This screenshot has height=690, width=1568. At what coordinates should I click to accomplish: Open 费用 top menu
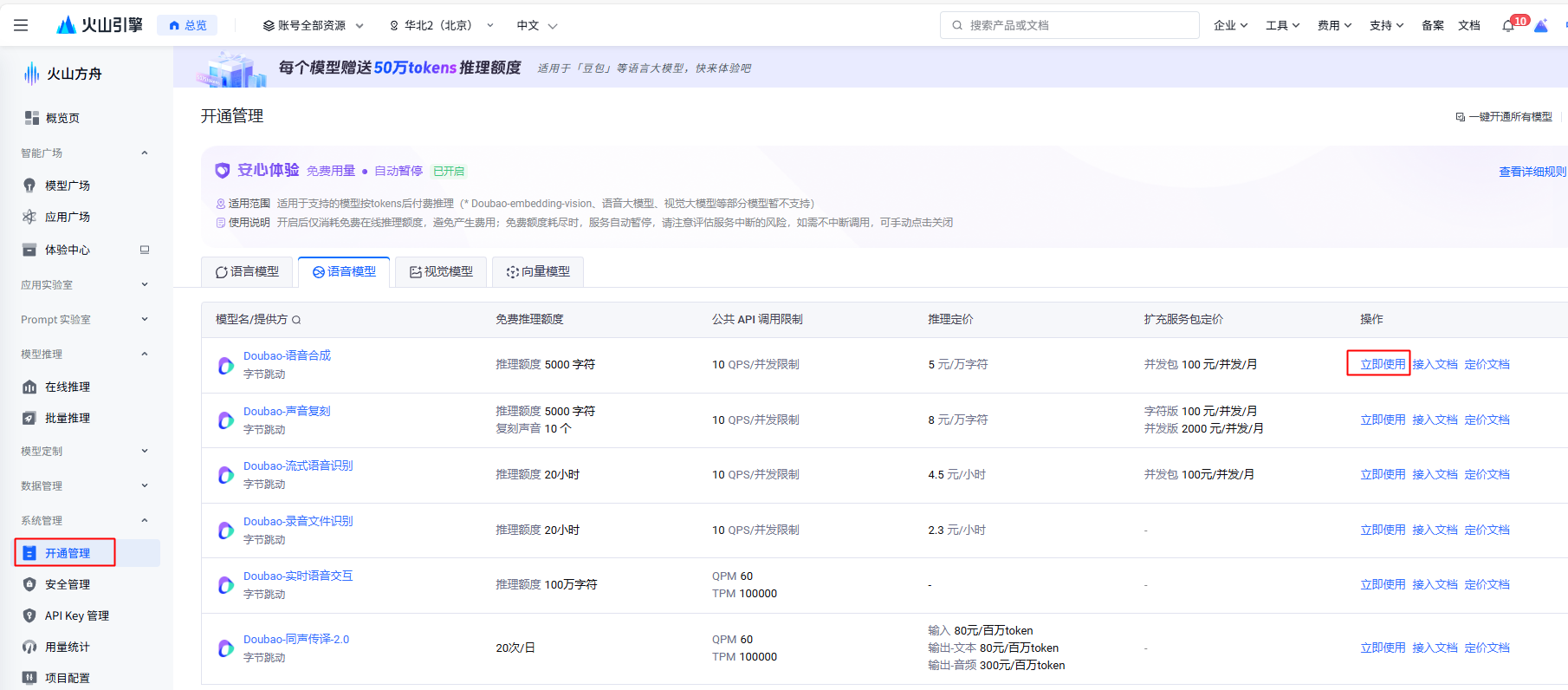pos(1334,25)
